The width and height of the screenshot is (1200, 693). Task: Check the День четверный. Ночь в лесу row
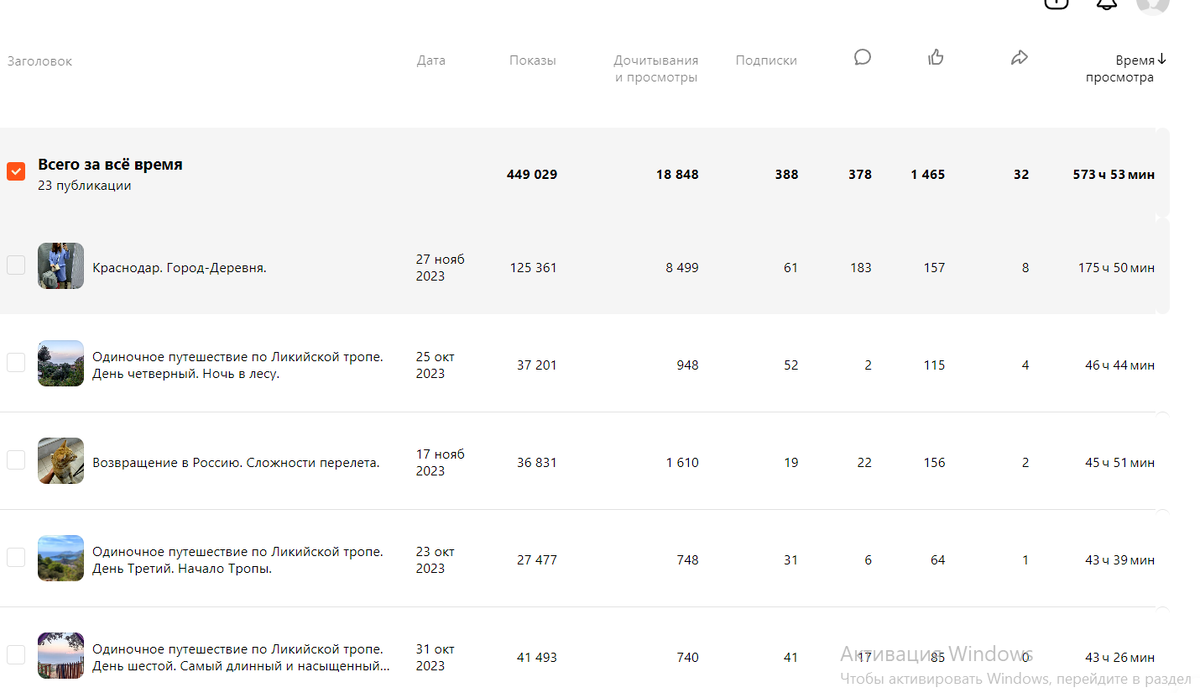point(16,362)
